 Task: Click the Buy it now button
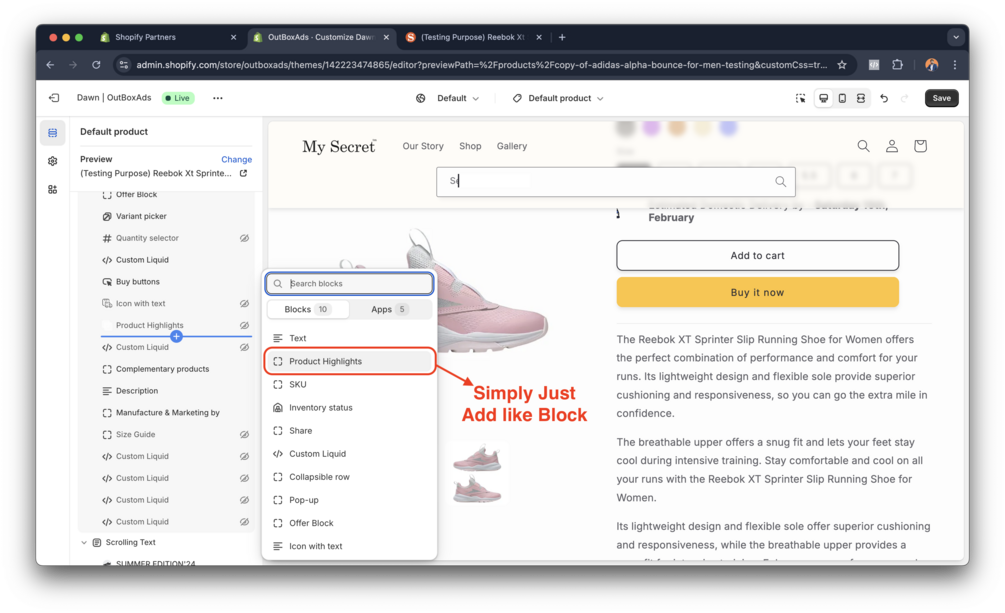[x=758, y=292]
